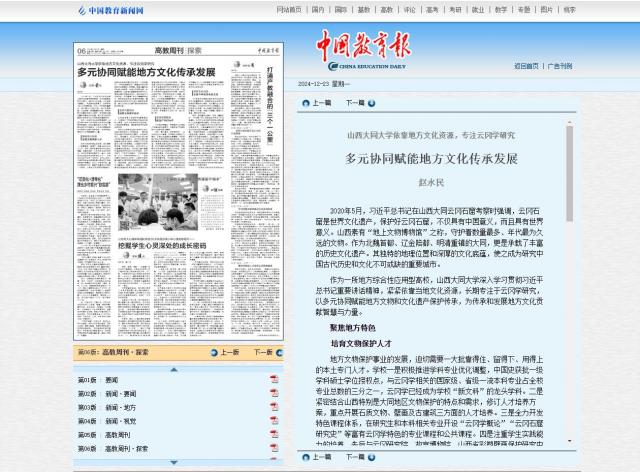Open the PDF icon for 第05版 高教周刊
Viewport: 640px width, 472px height.
274,436
